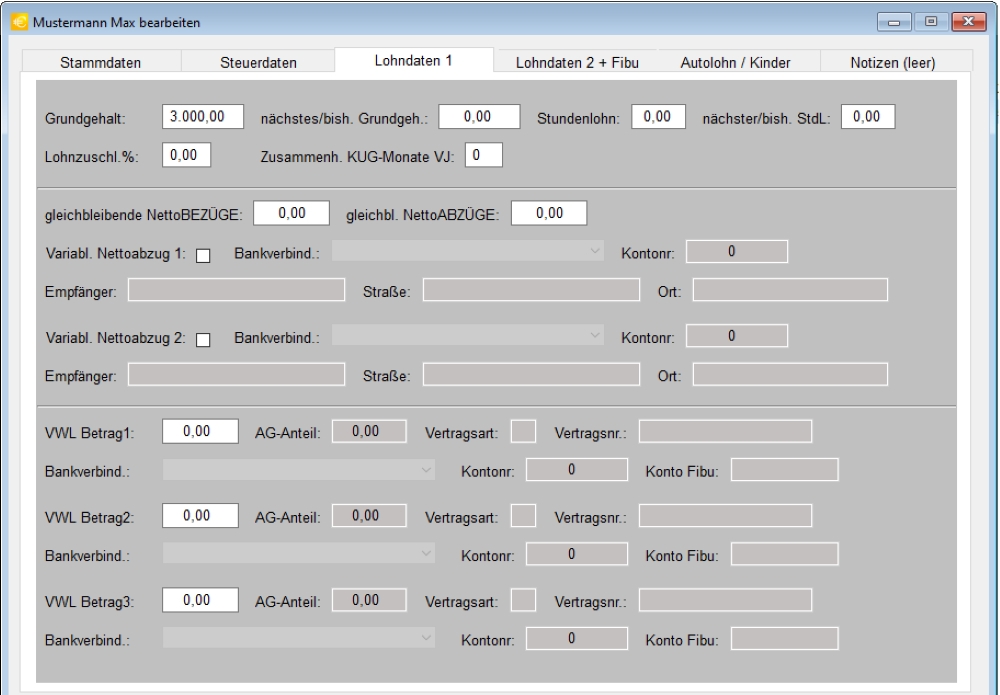Click the Stundenlohn input field
The width and height of the screenshot is (1000, 695).
(x=658, y=117)
